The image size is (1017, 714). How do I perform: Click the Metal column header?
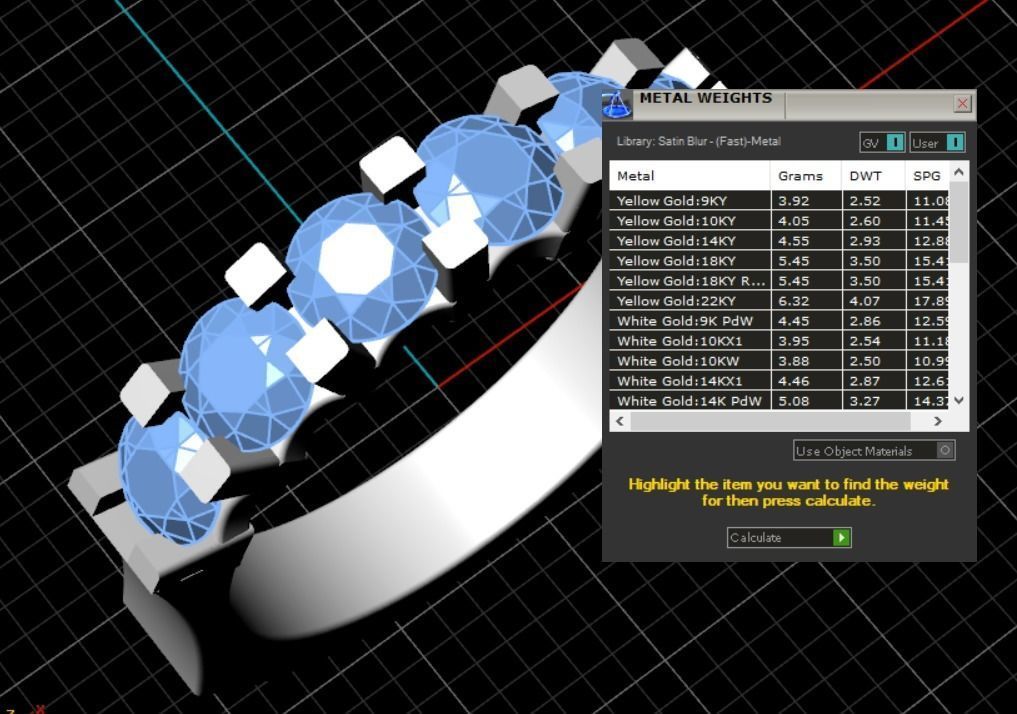[689, 176]
